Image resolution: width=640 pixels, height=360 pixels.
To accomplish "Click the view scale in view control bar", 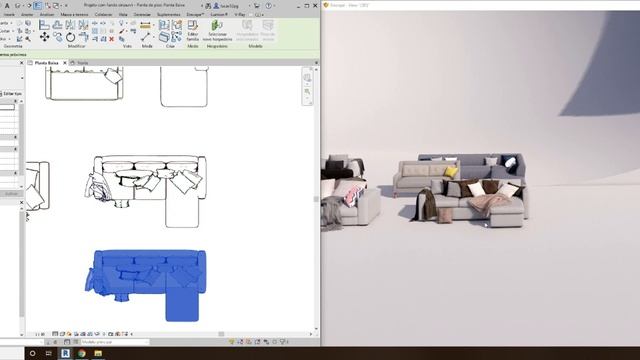I will (x=40, y=334).
